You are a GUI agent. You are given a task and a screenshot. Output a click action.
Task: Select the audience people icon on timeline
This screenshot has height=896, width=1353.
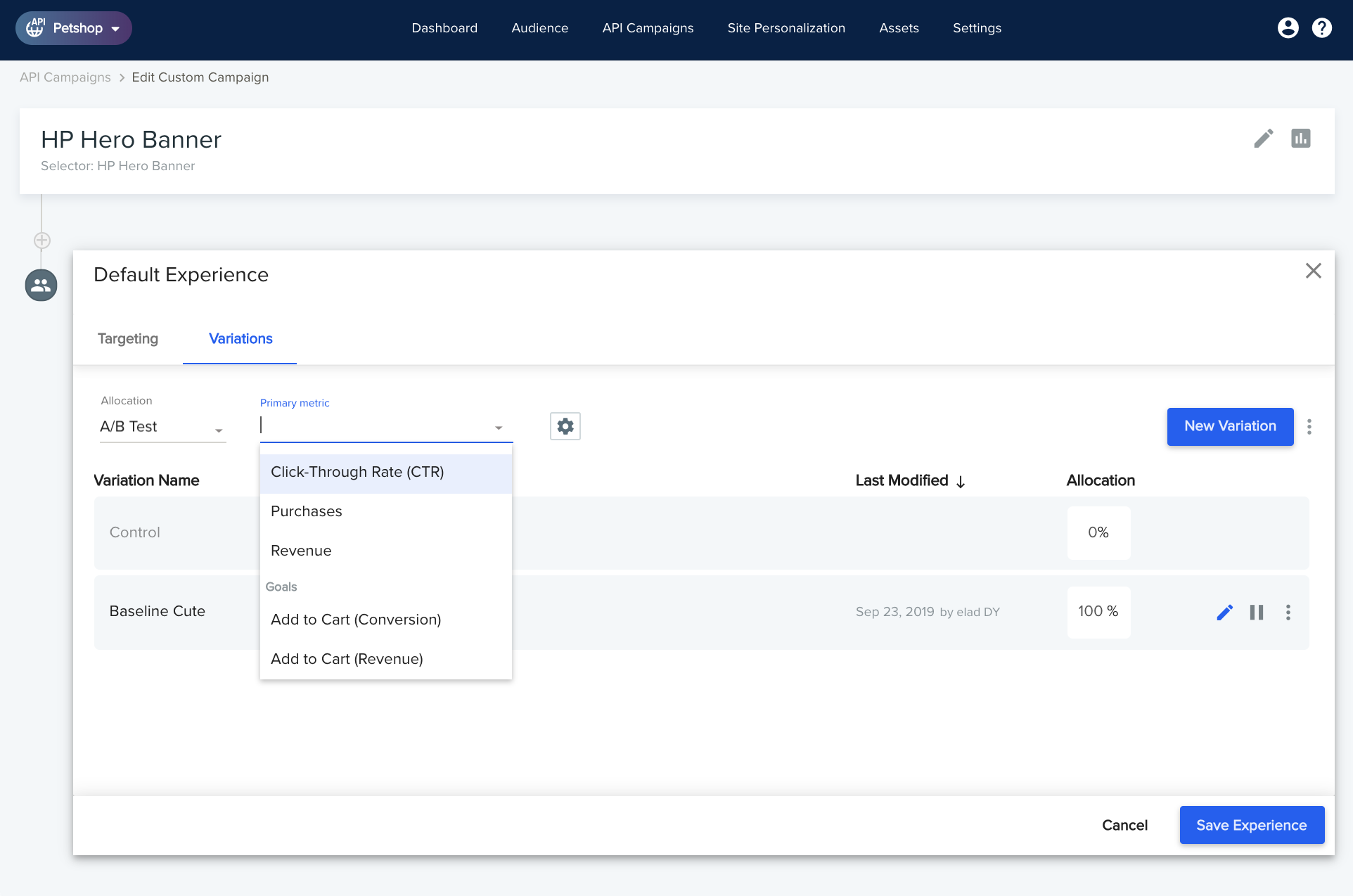(41, 286)
